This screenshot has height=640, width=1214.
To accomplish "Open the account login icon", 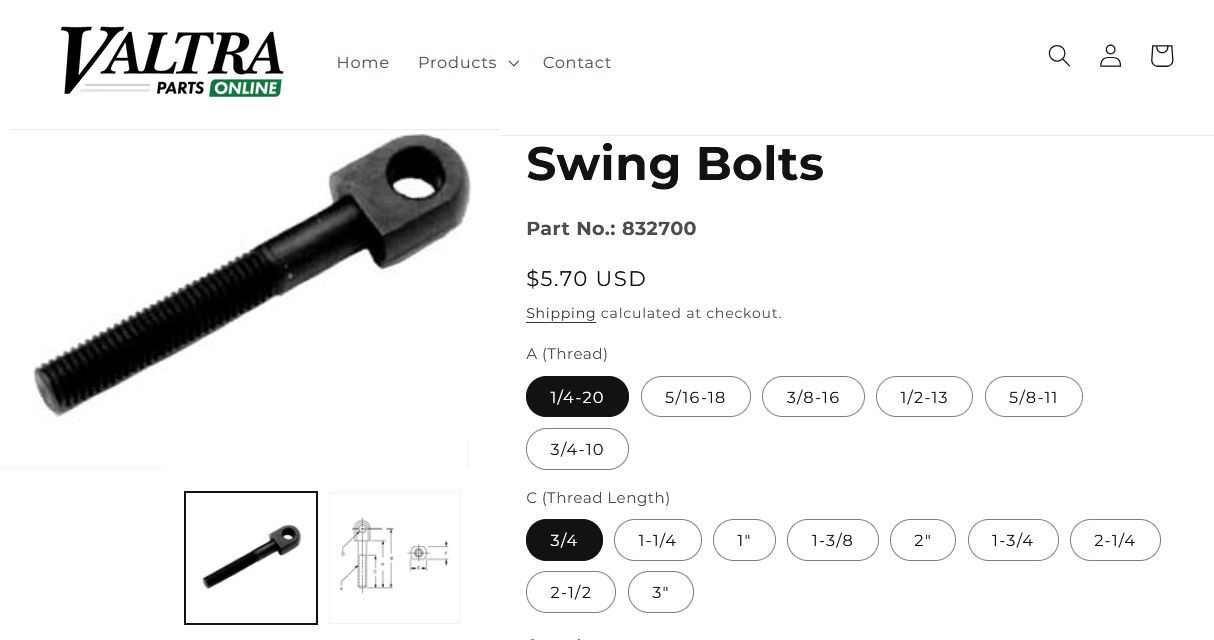I will [1110, 56].
